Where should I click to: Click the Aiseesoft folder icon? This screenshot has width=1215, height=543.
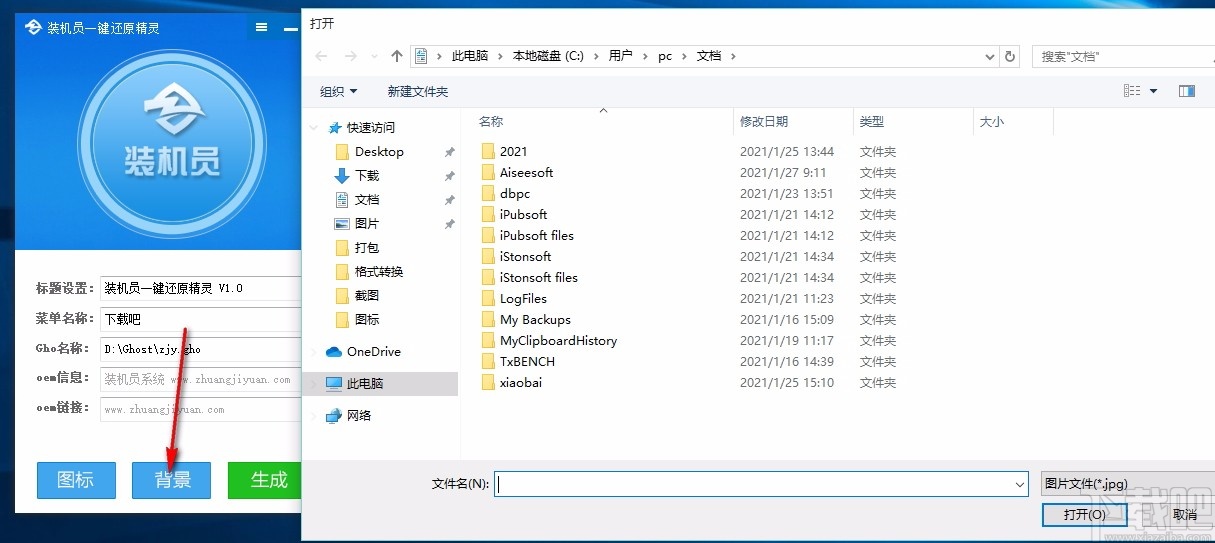coord(488,172)
